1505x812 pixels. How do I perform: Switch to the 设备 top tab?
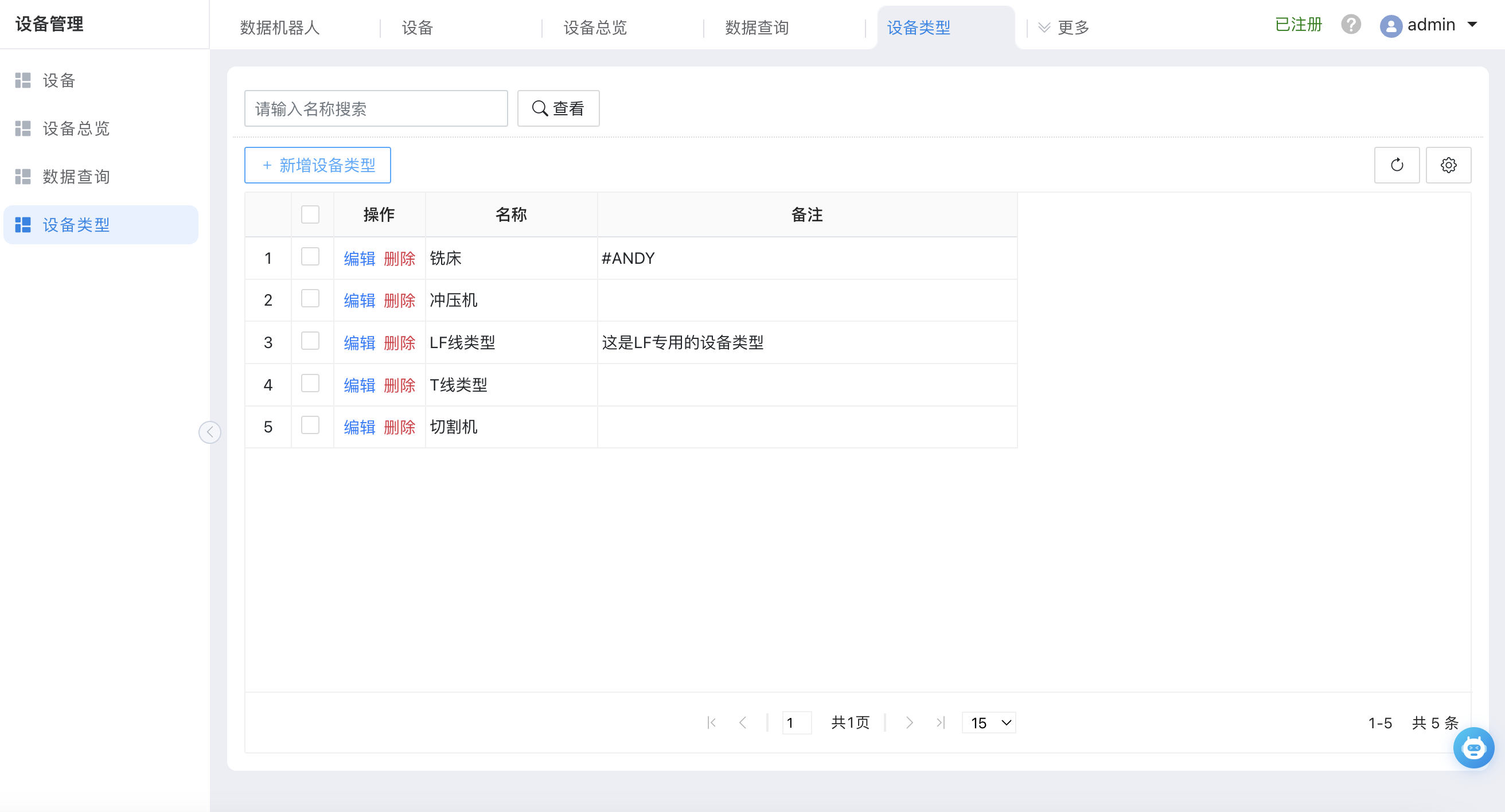417,28
